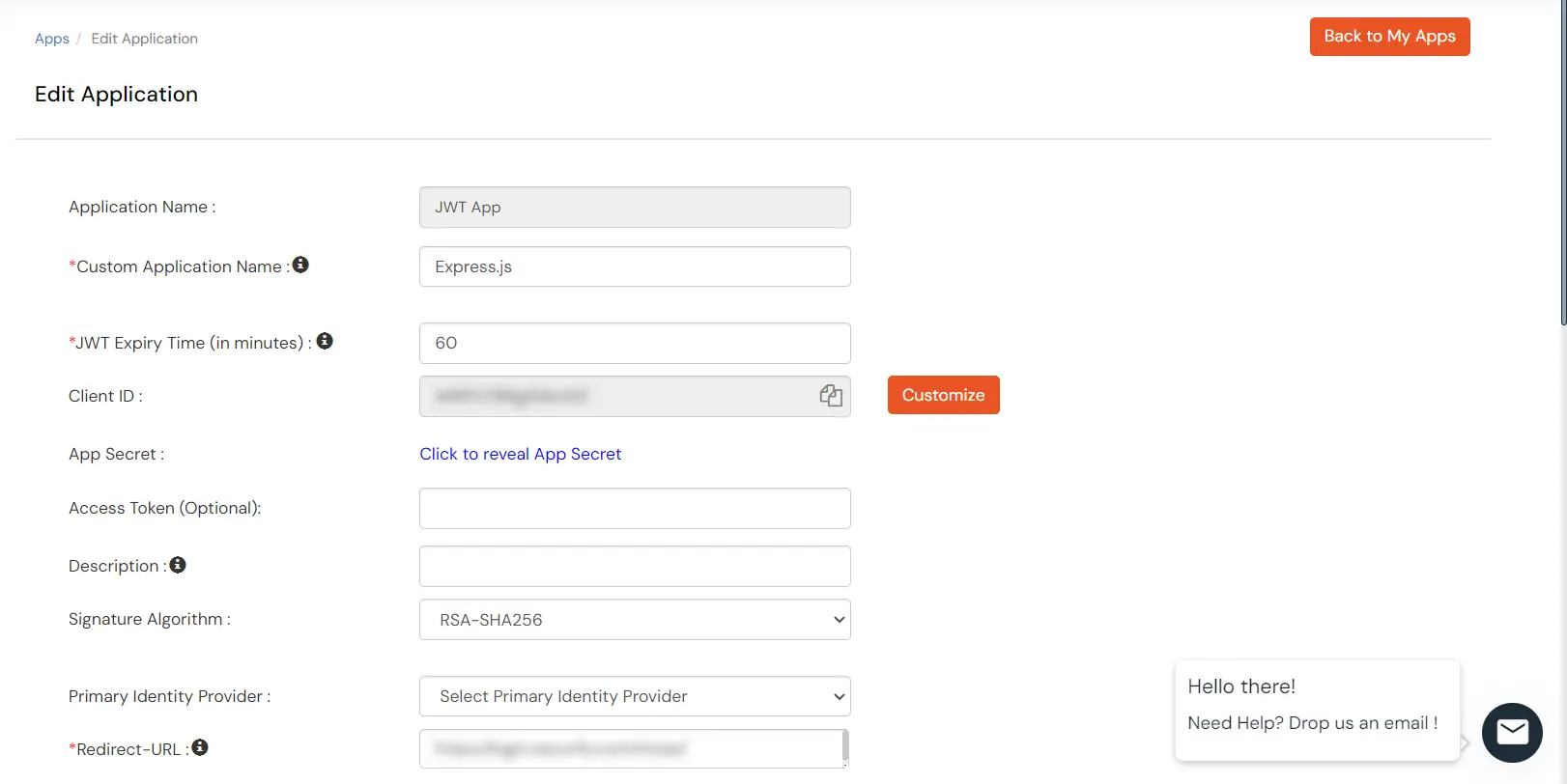Click the JWT Expiry Time input field
The height and width of the screenshot is (784, 1567).
(x=635, y=343)
